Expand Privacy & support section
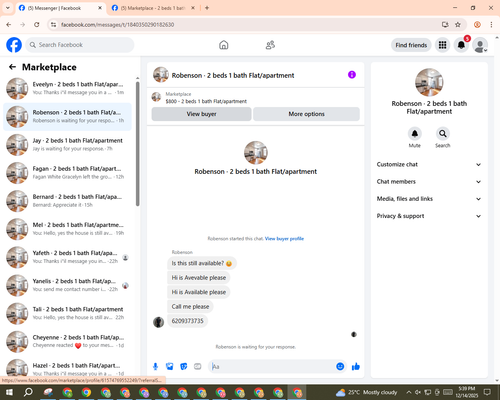The width and height of the screenshot is (500, 400). pos(429,216)
